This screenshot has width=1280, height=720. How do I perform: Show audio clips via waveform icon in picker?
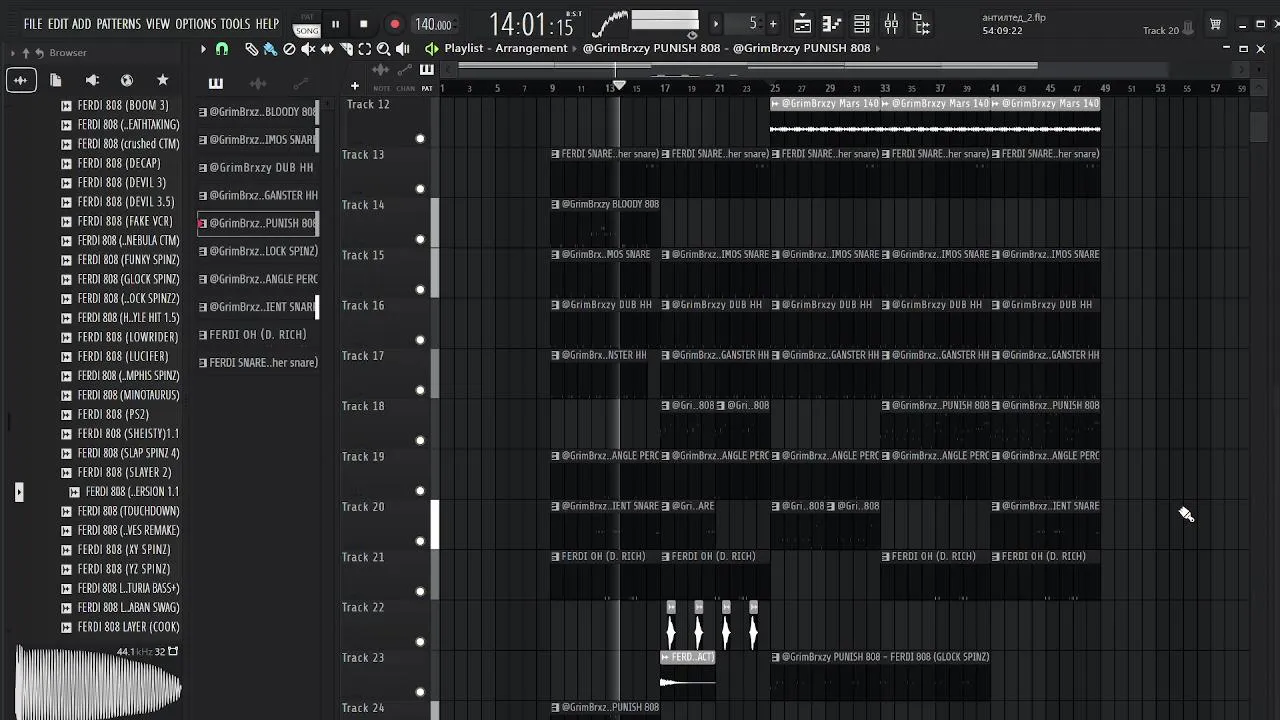(258, 83)
